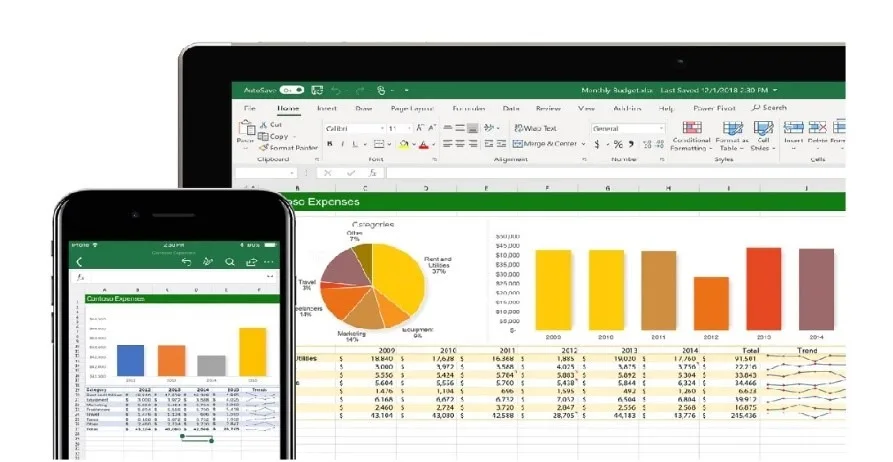Click the Decrease Font Size icon

click(432, 129)
